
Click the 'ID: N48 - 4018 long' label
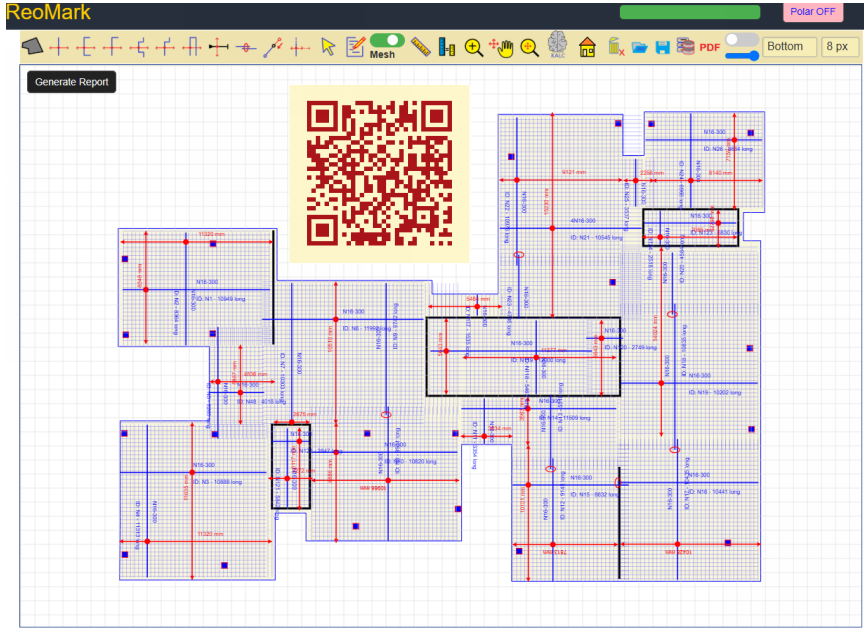261,402
